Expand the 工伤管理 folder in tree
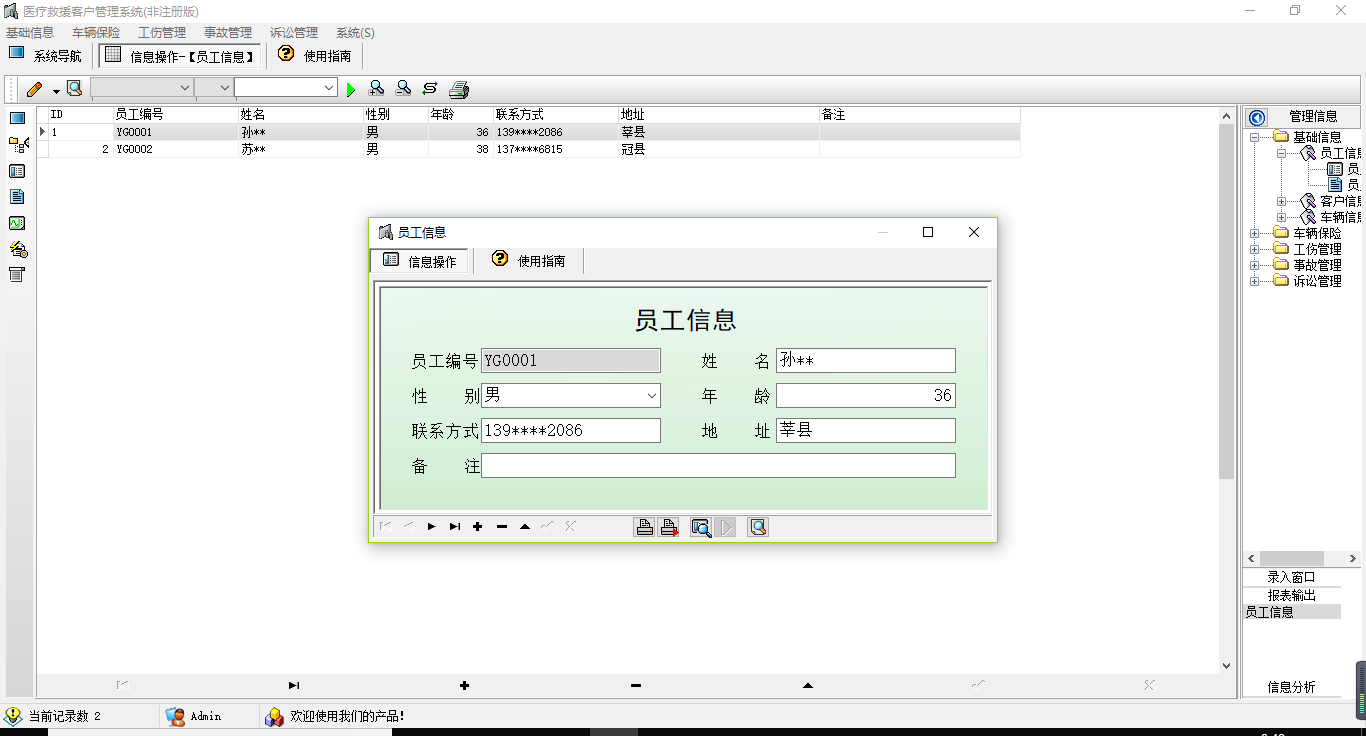The height and width of the screenshot is (736, 1366). (1254, 249)
